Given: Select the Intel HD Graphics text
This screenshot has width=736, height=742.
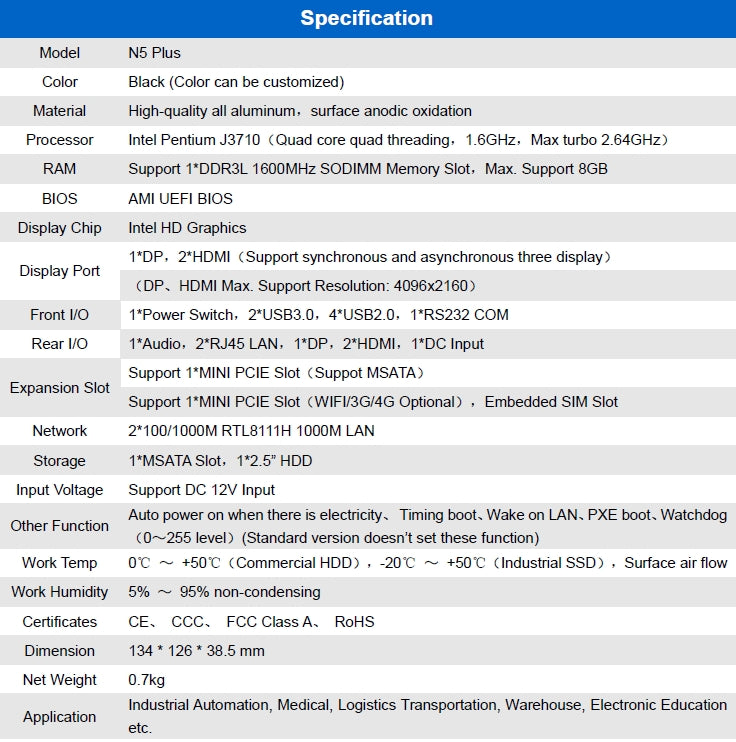Looking at the screenshot, I should point(187,227).
